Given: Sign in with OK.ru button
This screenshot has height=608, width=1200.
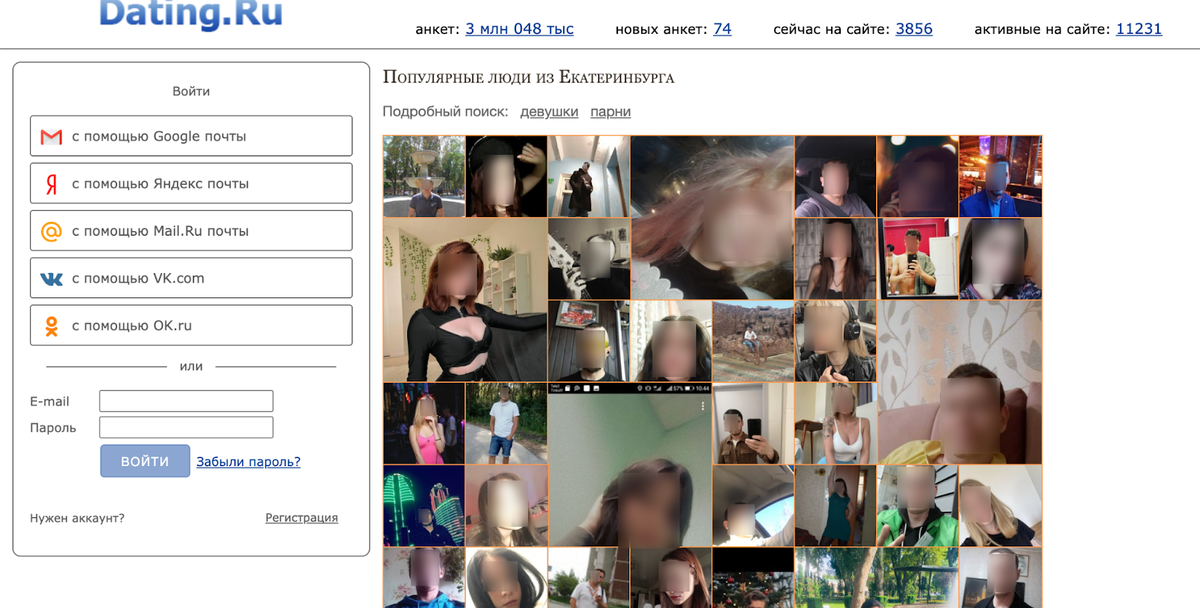Looking at the screenshot, I should (x=191, y=325).
